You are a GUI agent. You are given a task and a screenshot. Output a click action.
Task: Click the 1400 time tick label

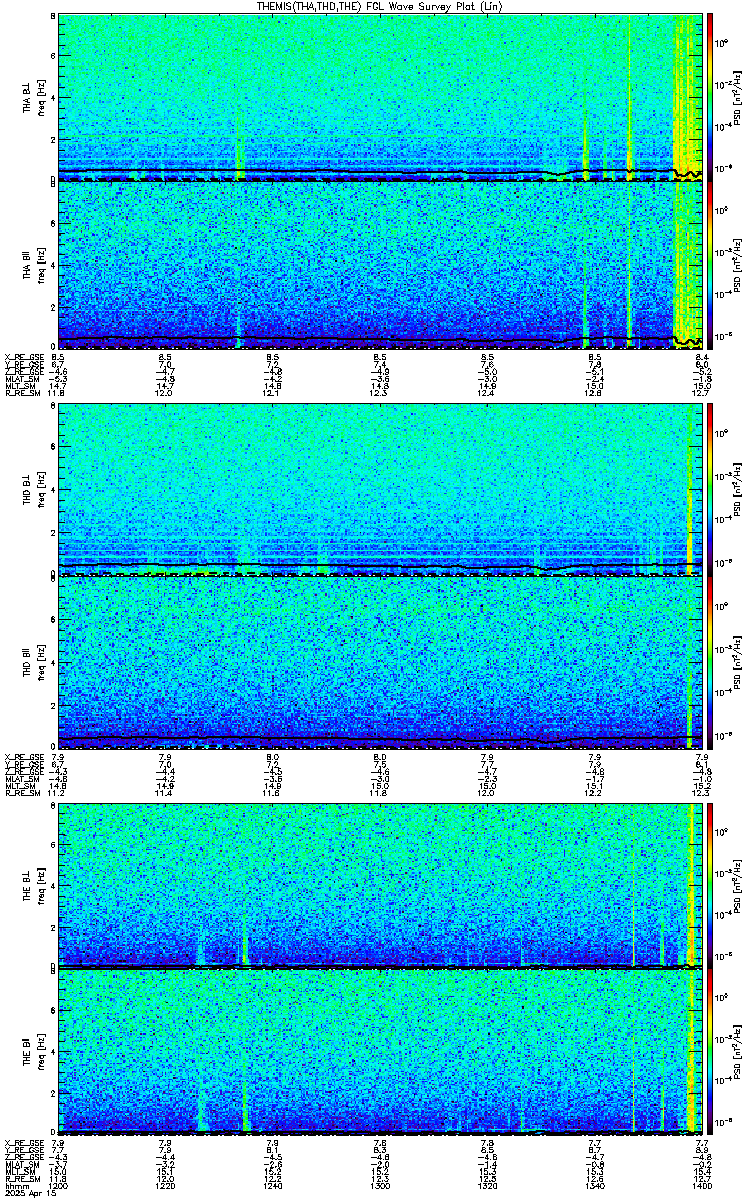coord(702,1187)
